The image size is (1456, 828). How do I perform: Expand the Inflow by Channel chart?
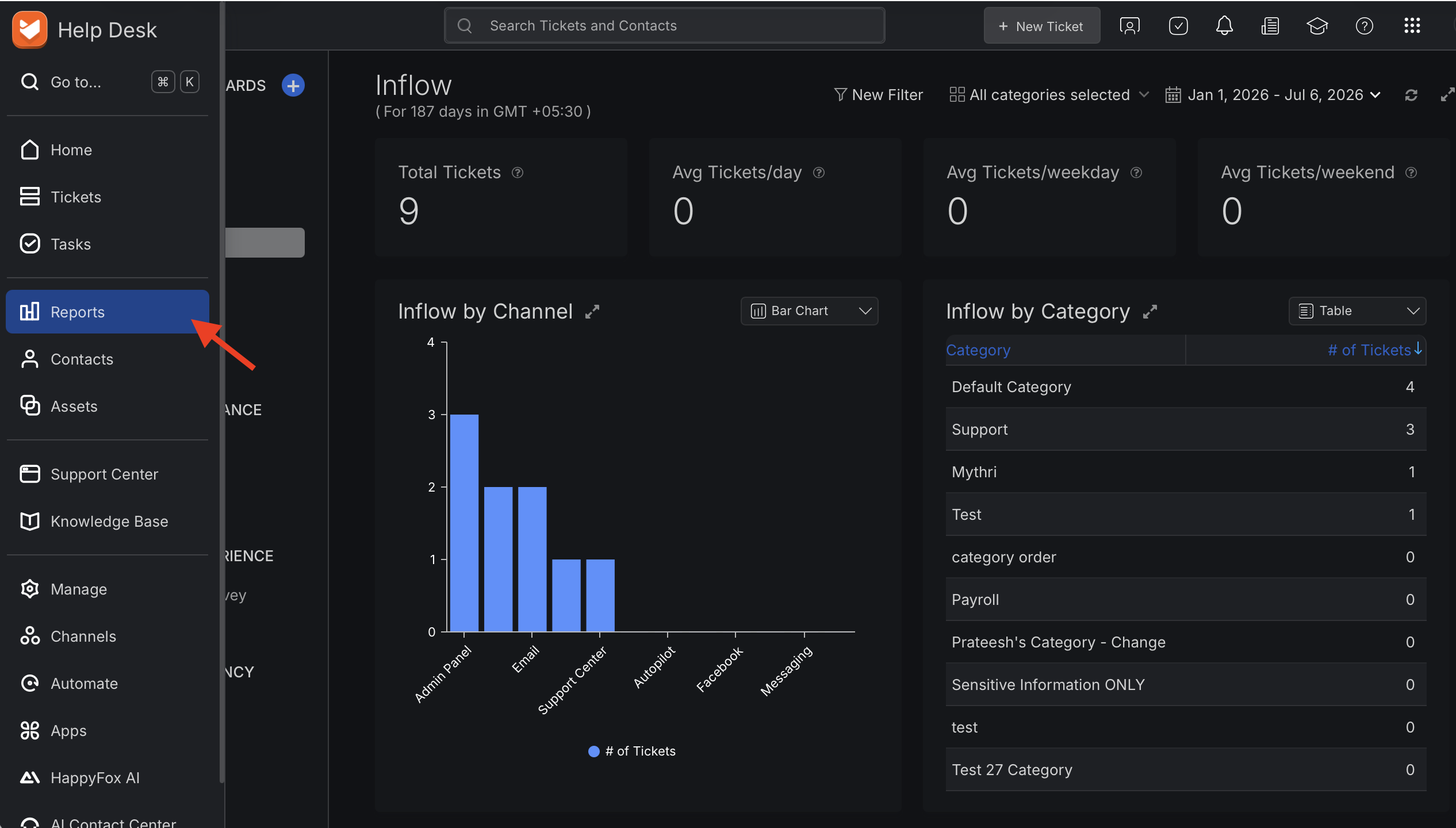coord(592,312)
